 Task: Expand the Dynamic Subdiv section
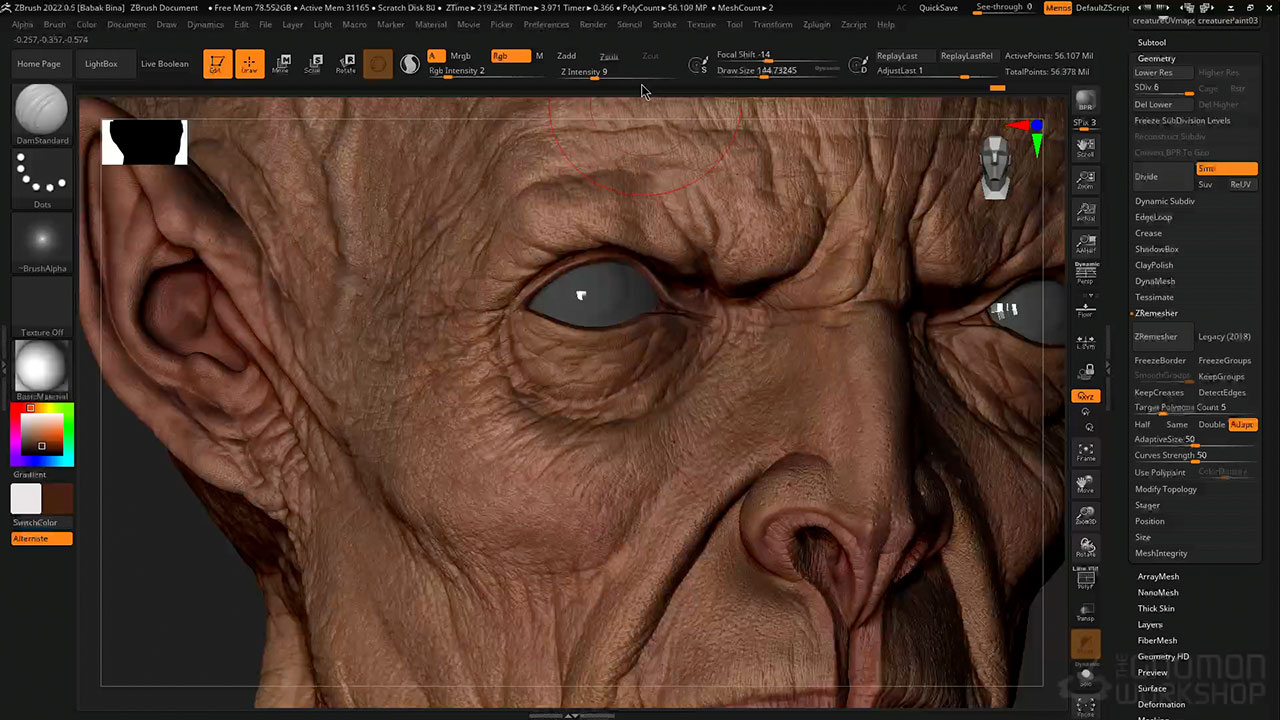(x=1164, y=201)
